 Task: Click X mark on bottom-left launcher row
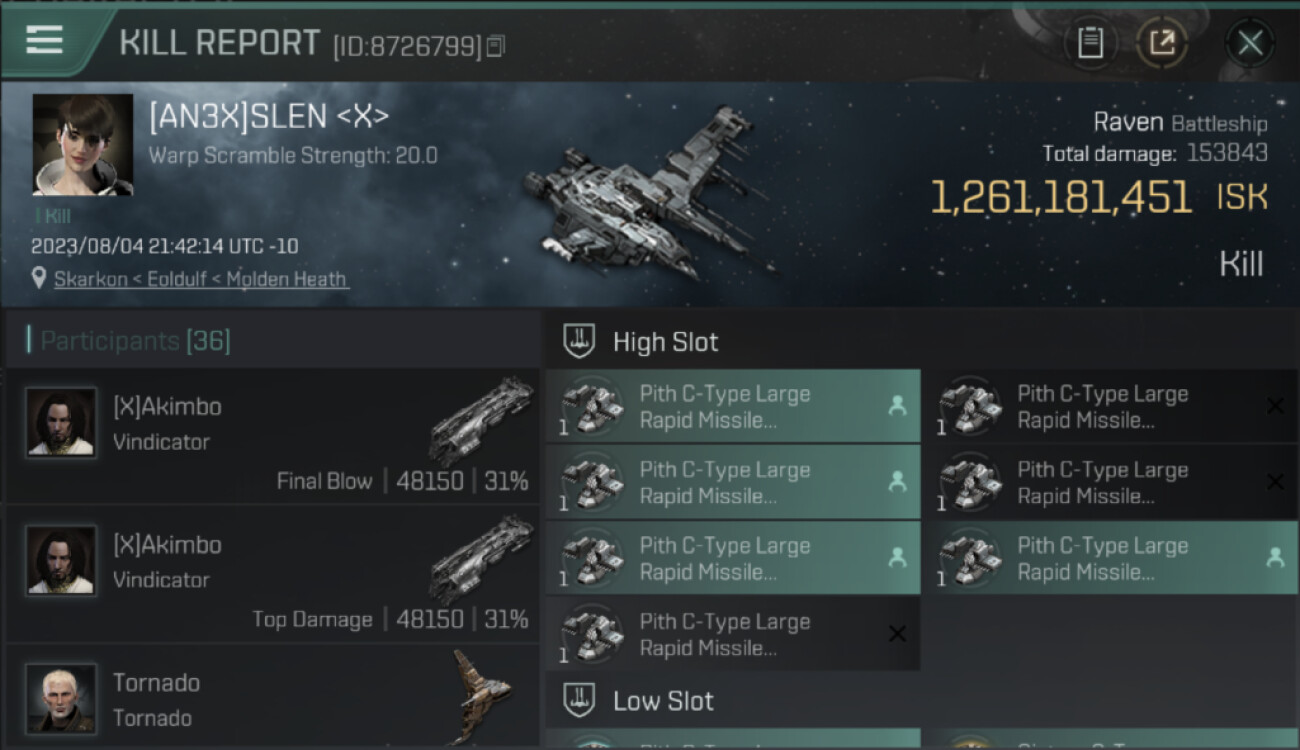[897, 634]
